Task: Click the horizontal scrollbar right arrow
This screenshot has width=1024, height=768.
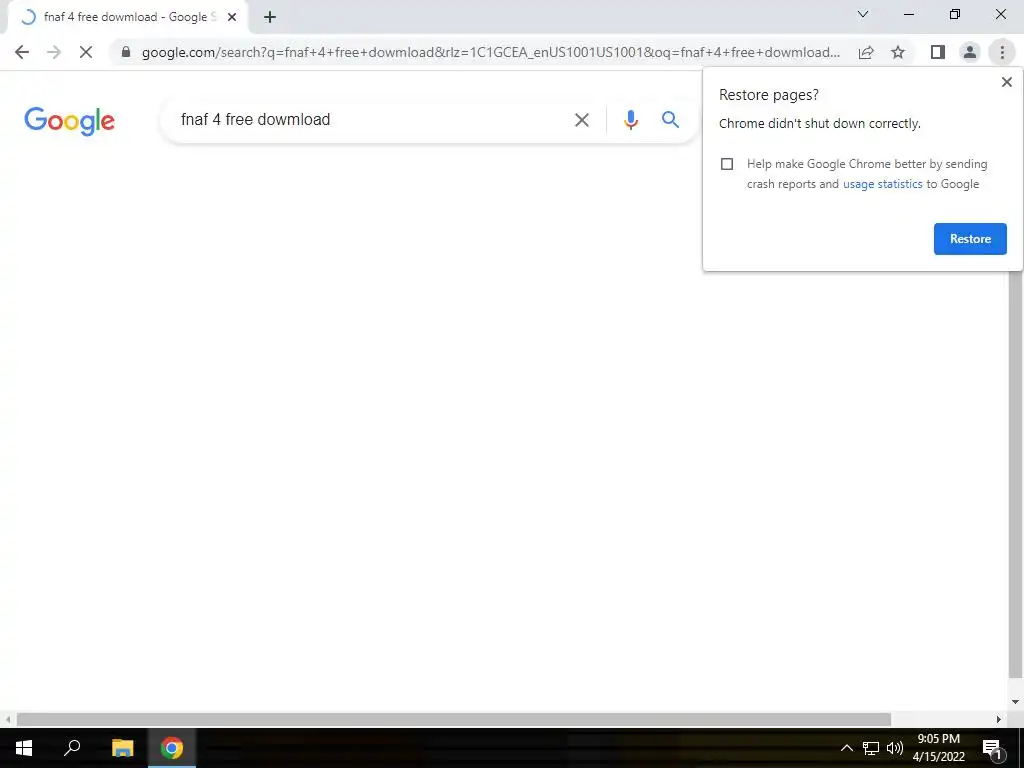Action: point(999,720)
